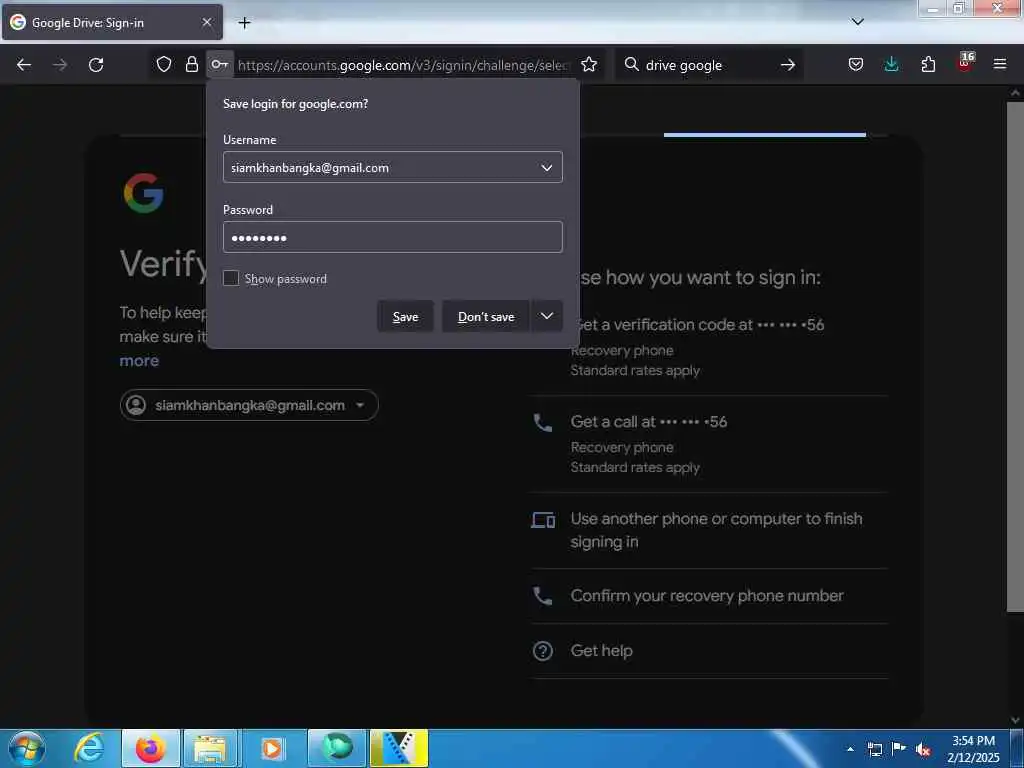
Task: Expand the dropdown arrow beside Don't save
Action: coord(547,317)
